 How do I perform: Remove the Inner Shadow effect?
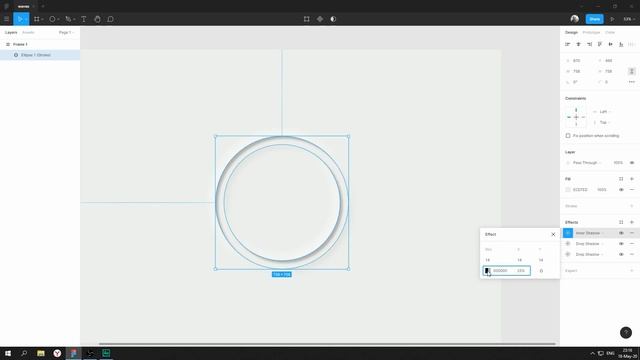632,233
